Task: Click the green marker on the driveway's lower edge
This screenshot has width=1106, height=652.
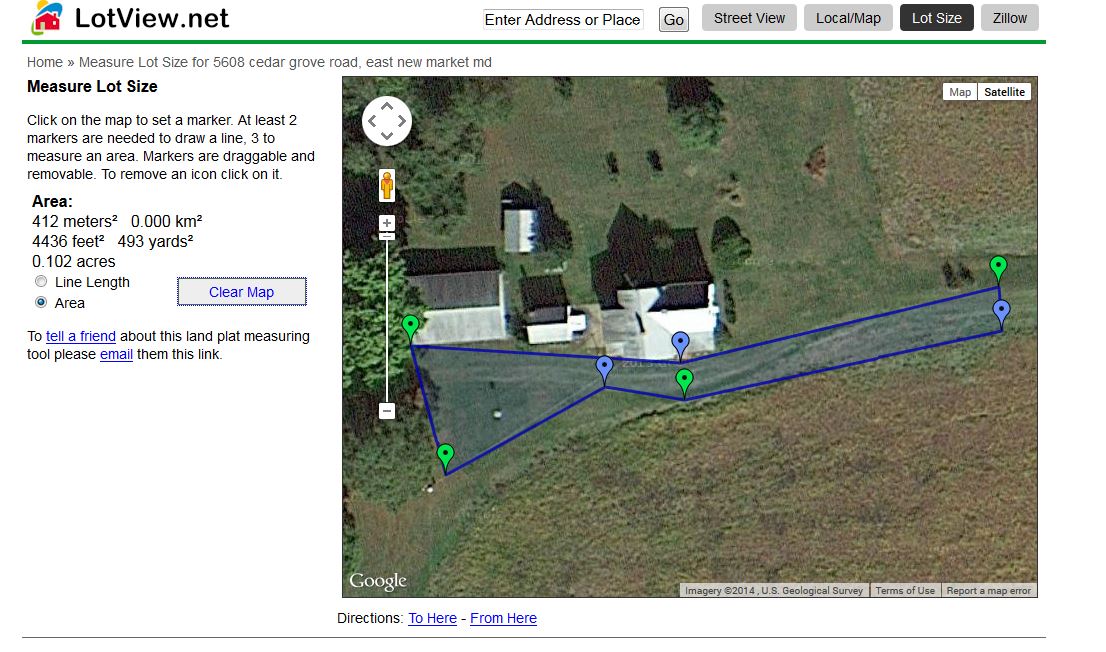Action: [684, 384]
